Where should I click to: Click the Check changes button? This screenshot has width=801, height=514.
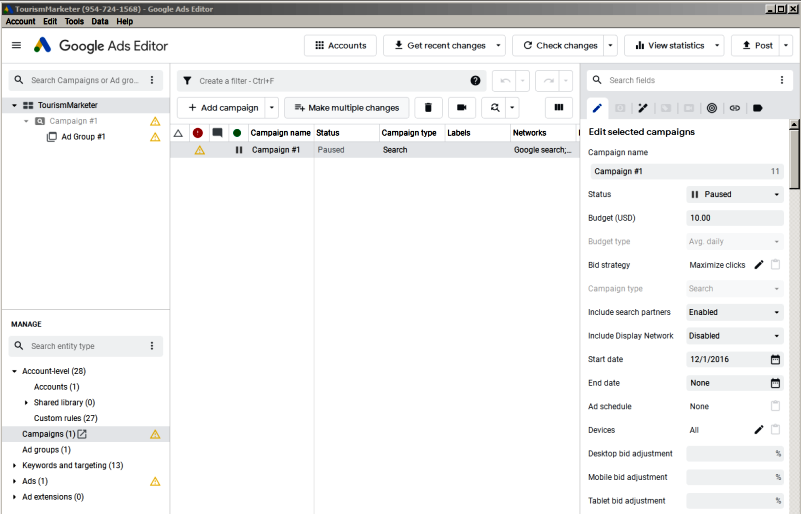tap(559, 45)
